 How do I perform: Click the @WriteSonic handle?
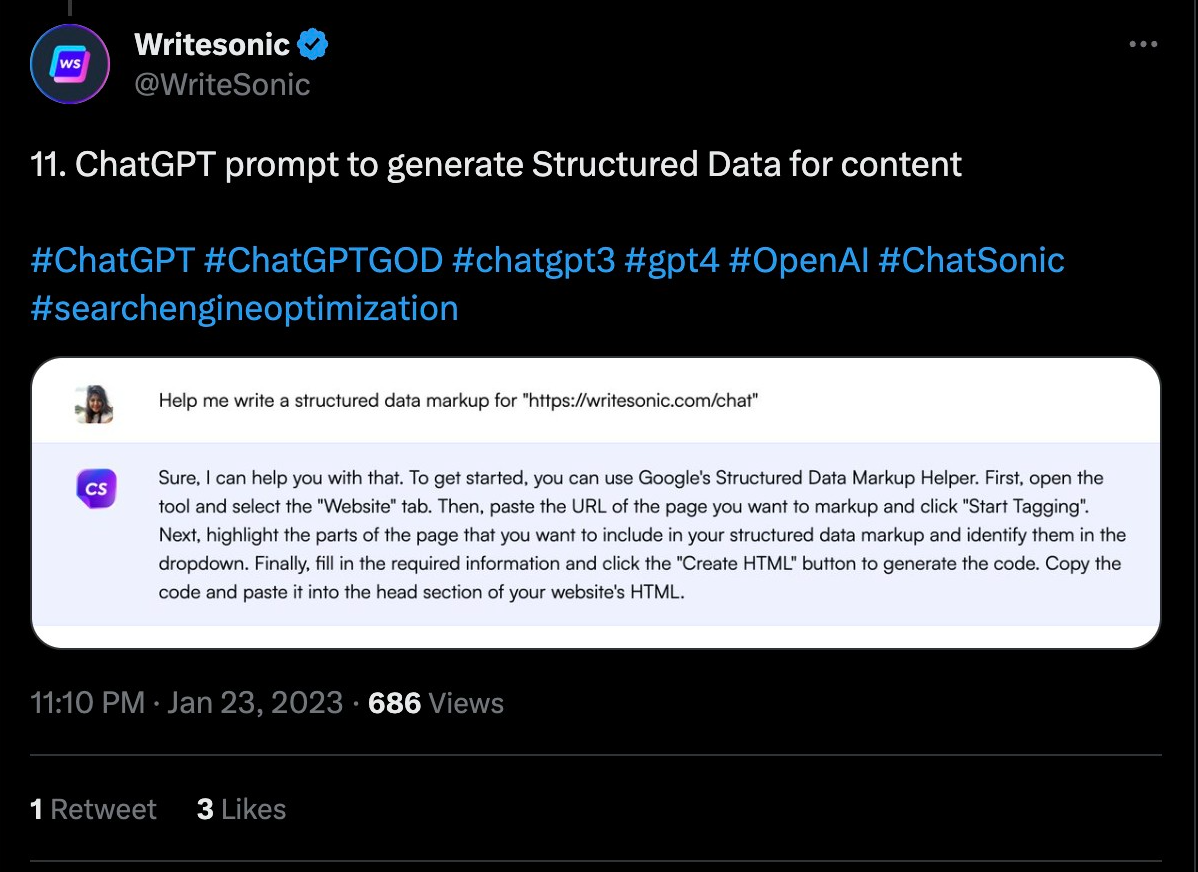click(222, 85)
